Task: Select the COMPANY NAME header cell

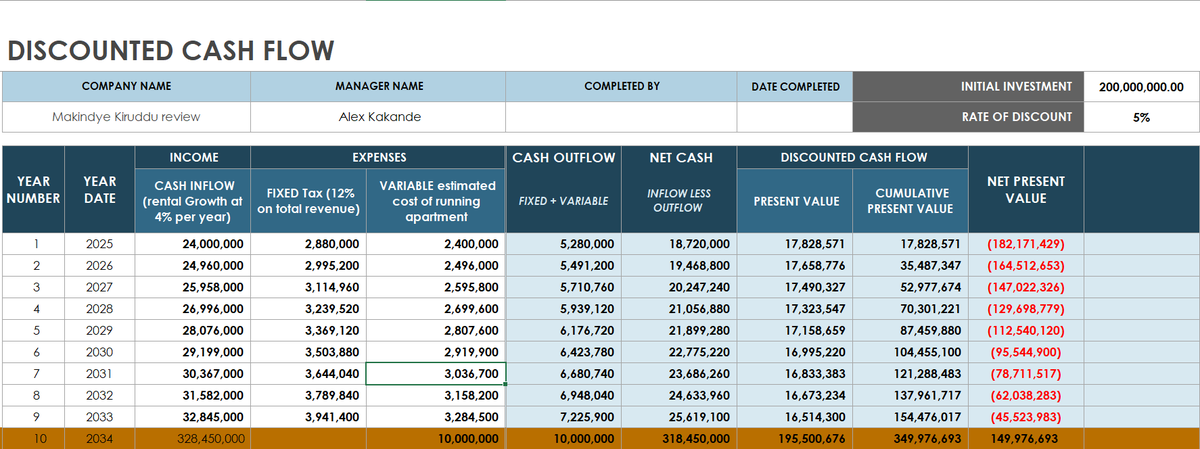Action: click(126, 87)
